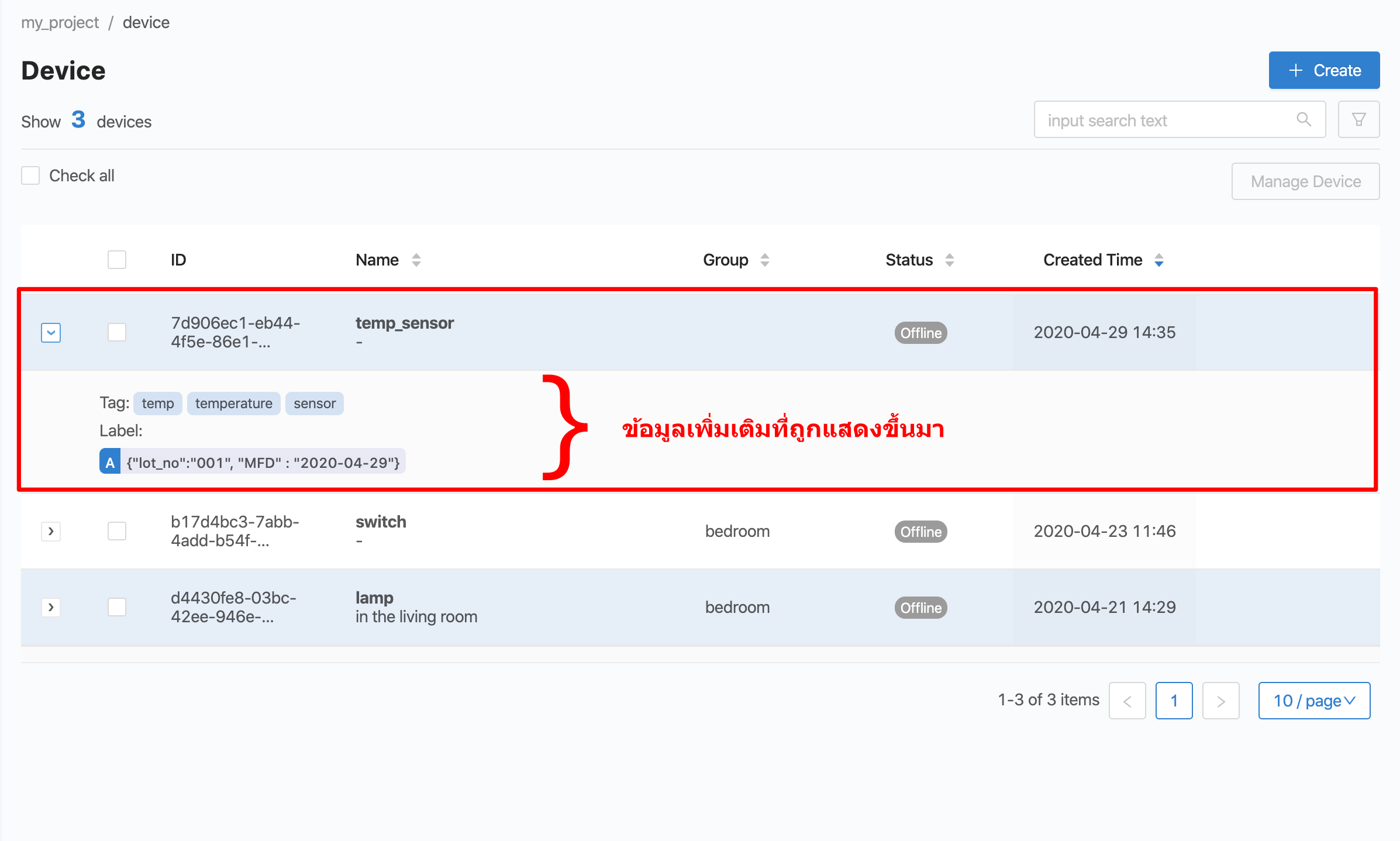
Task: Go to previous page arrow
Action: tap(1127, 701)
